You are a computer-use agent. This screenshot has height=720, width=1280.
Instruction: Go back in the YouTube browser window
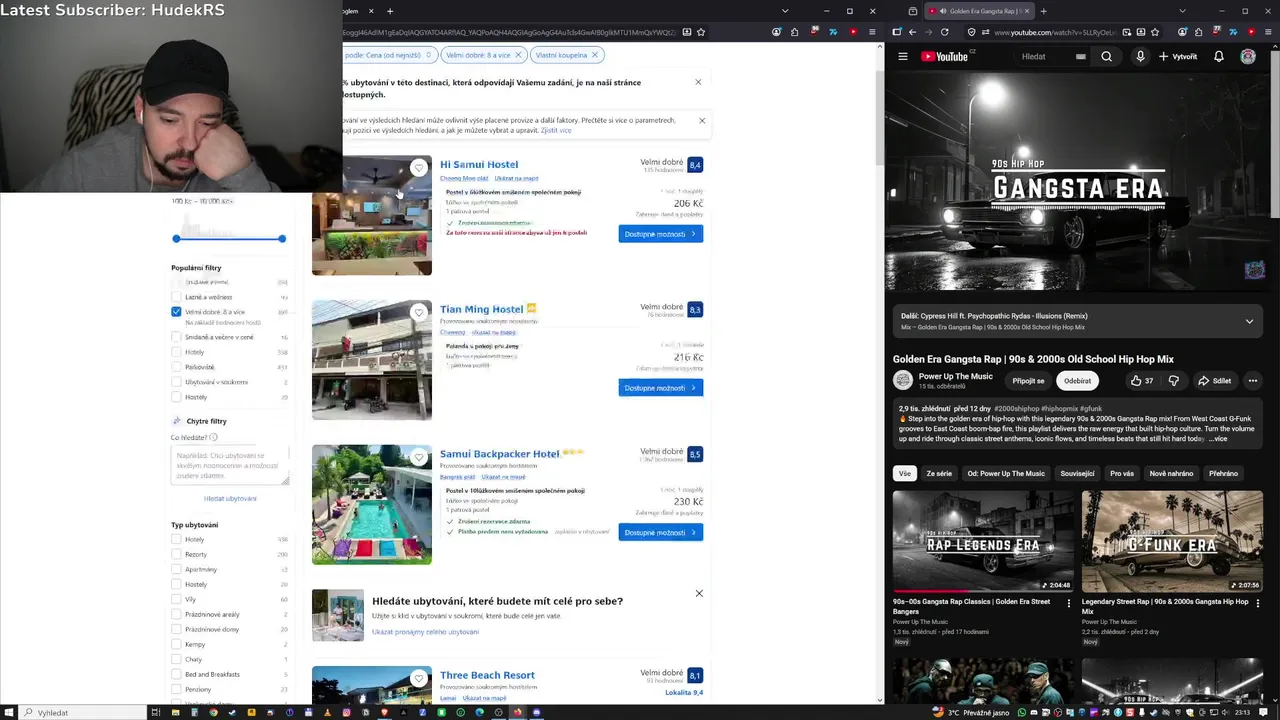[x=912, y=32]
